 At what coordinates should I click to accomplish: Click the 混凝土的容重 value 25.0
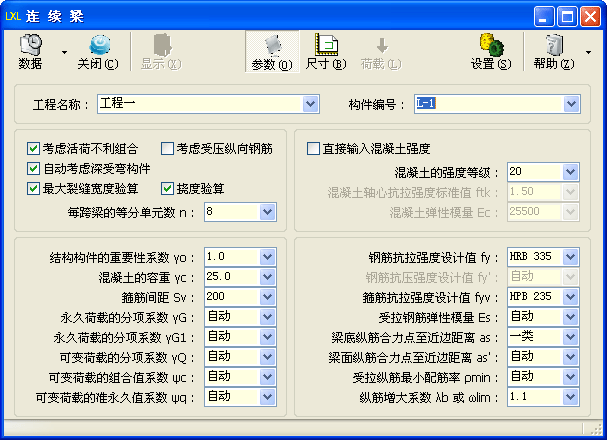219,276
